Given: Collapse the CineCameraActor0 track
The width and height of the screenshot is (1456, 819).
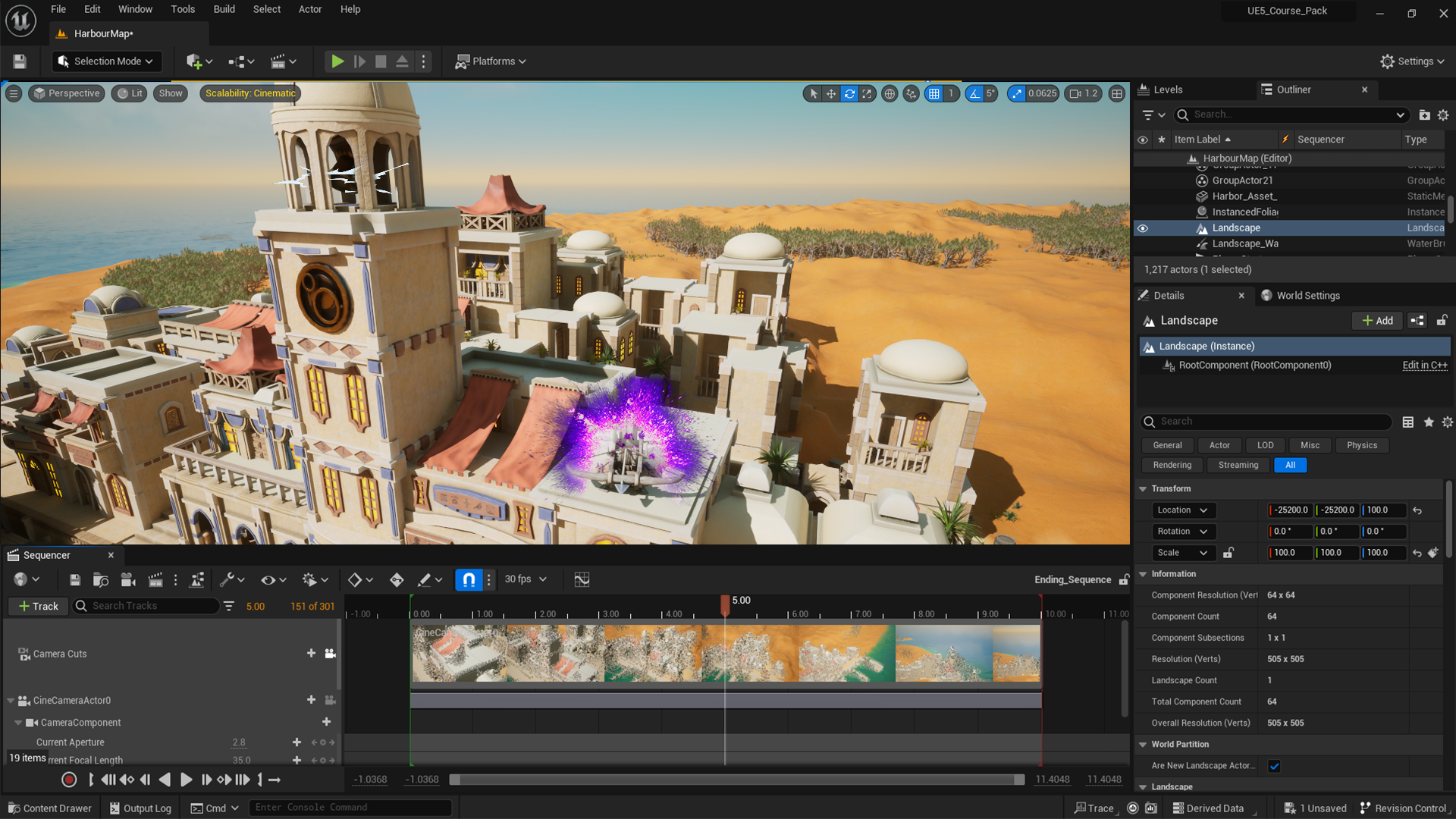Looking at the screenshot, I should point(11,701).
